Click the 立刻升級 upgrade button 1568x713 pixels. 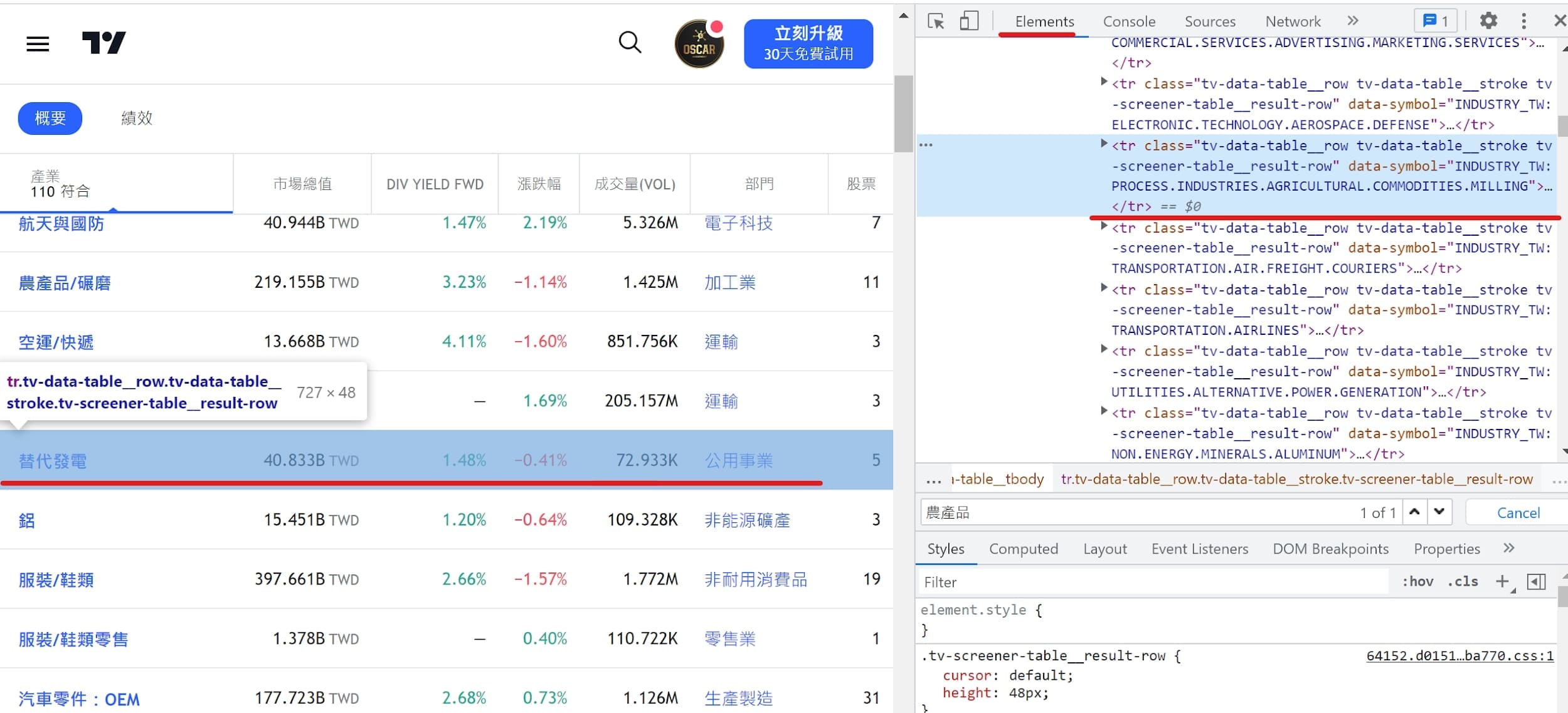point(808,44)
